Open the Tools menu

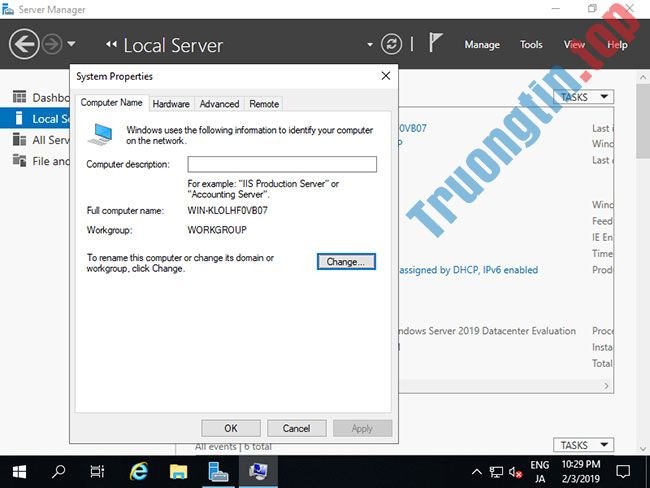click(x=531, y=45)
